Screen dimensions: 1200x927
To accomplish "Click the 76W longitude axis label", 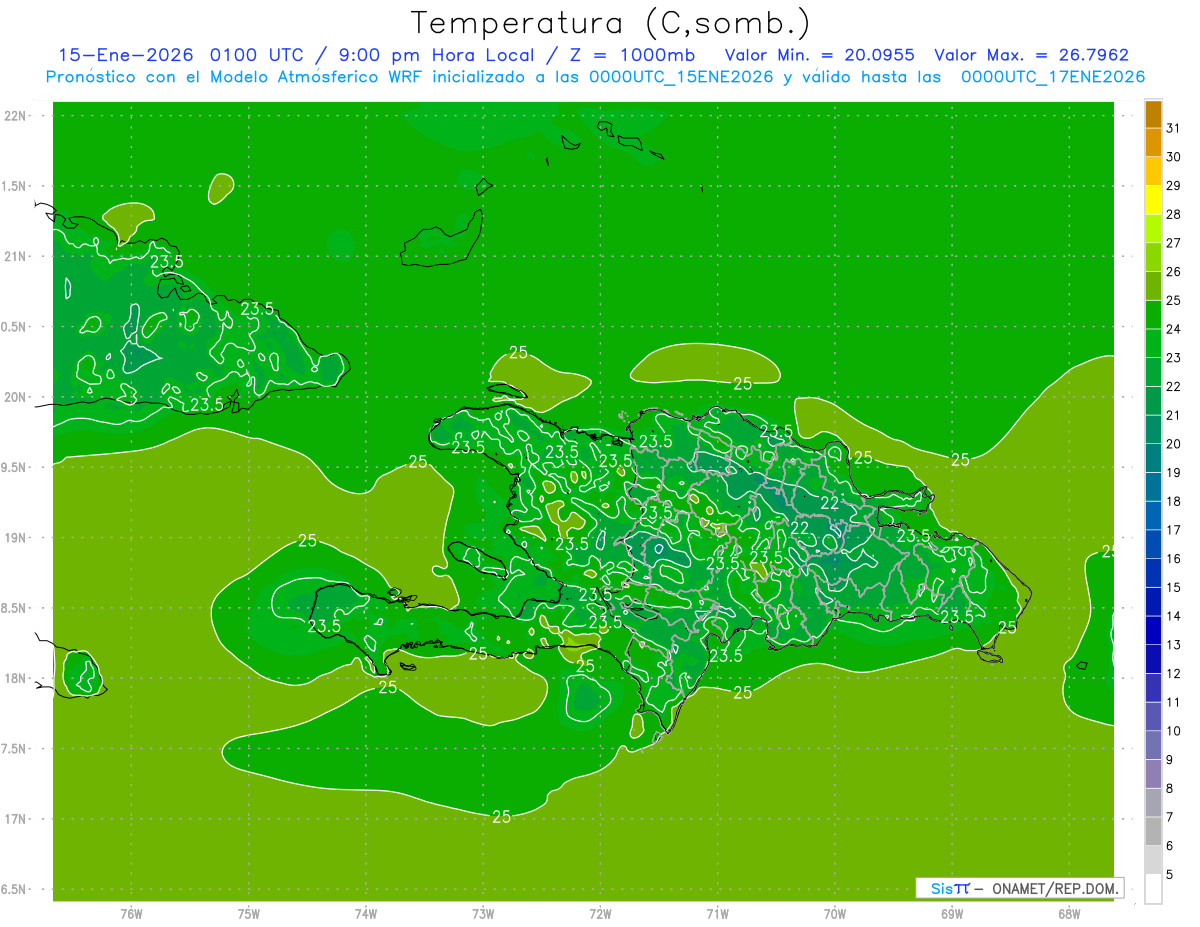I will (x=131, y=914).
